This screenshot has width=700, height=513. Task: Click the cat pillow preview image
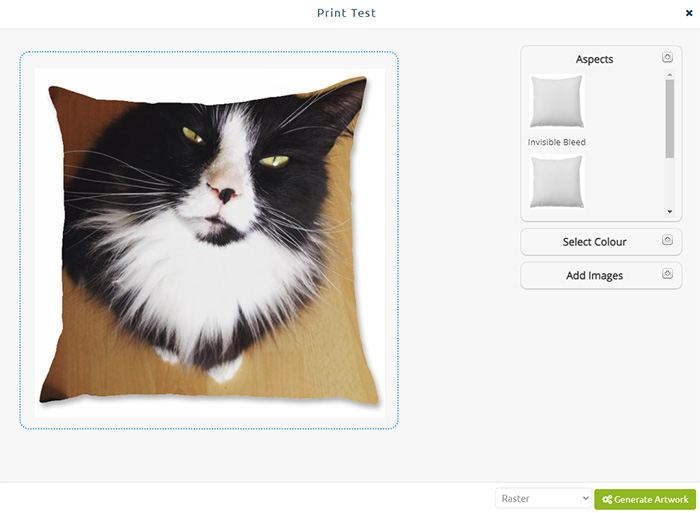210,243
